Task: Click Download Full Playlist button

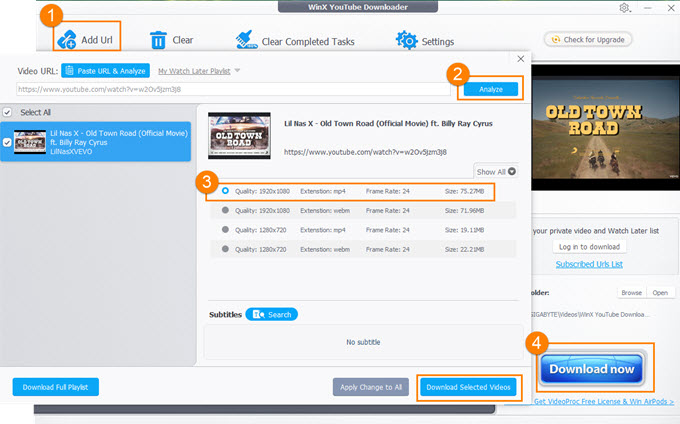Action: (56, 387)
